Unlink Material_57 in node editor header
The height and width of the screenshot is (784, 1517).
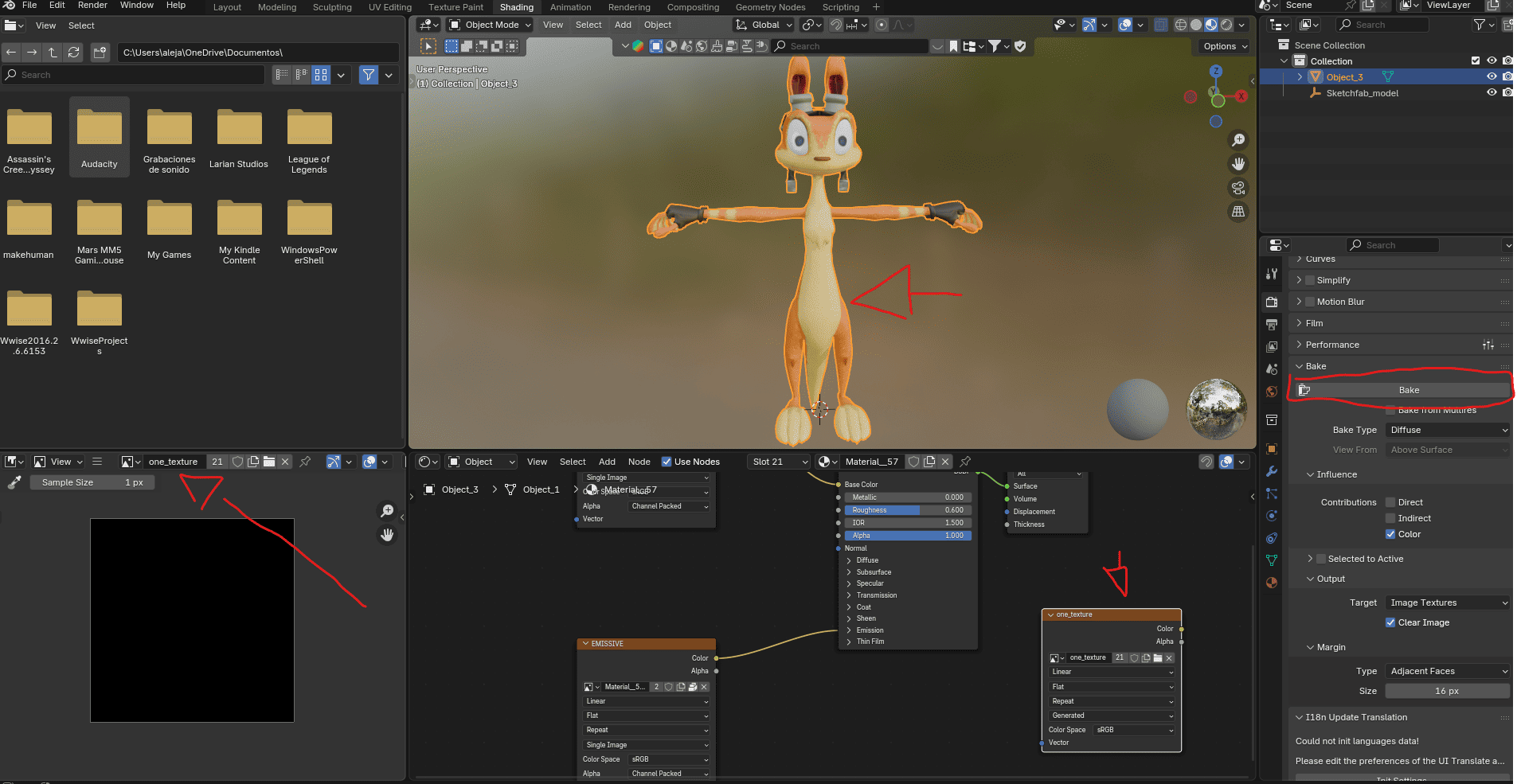tap(945, 462)
